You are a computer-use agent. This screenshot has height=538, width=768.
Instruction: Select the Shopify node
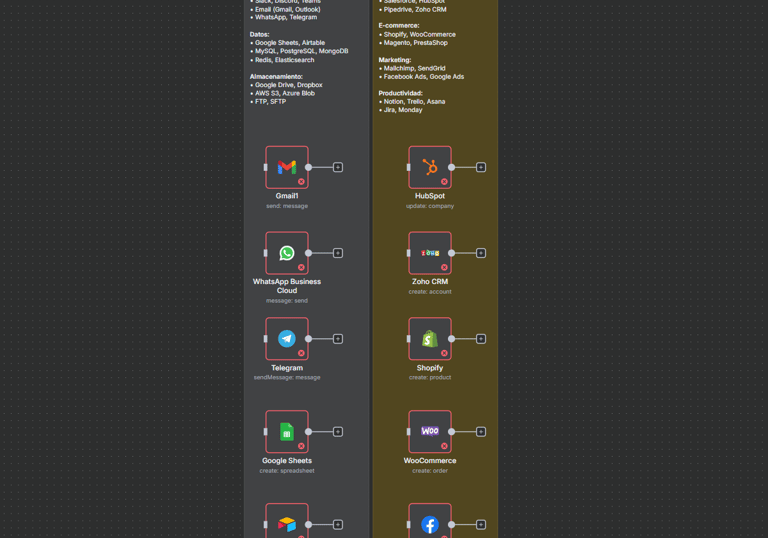(x=430, y=339)
